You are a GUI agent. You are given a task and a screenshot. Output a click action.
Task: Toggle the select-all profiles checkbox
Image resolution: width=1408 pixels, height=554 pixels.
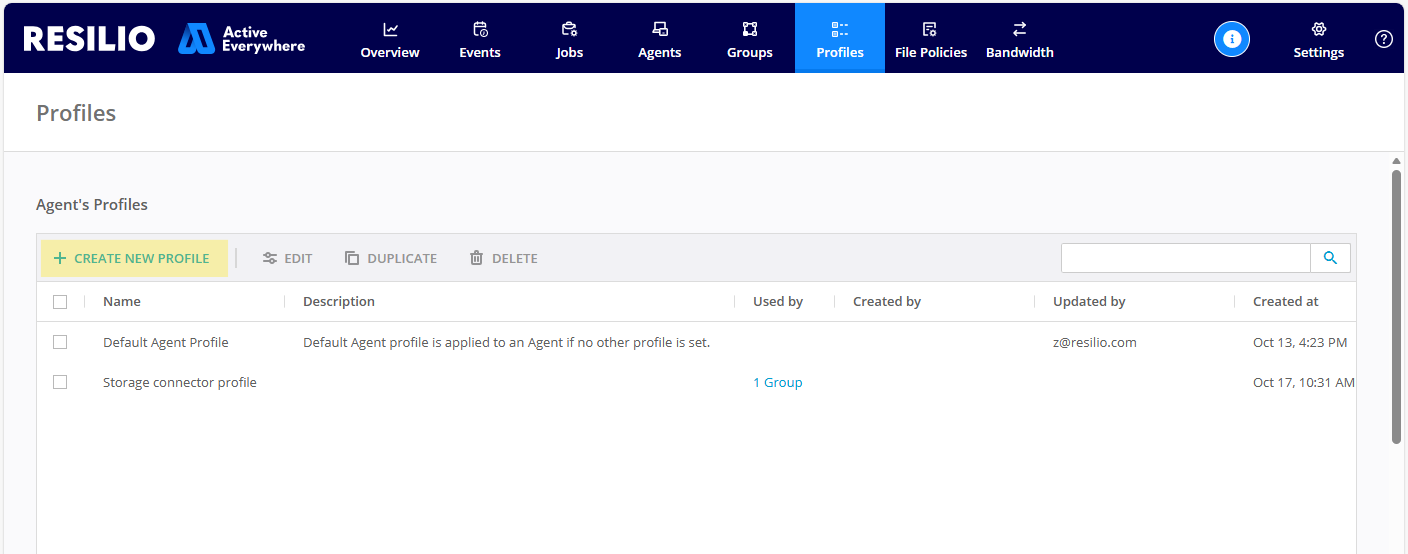click(60, 302)
